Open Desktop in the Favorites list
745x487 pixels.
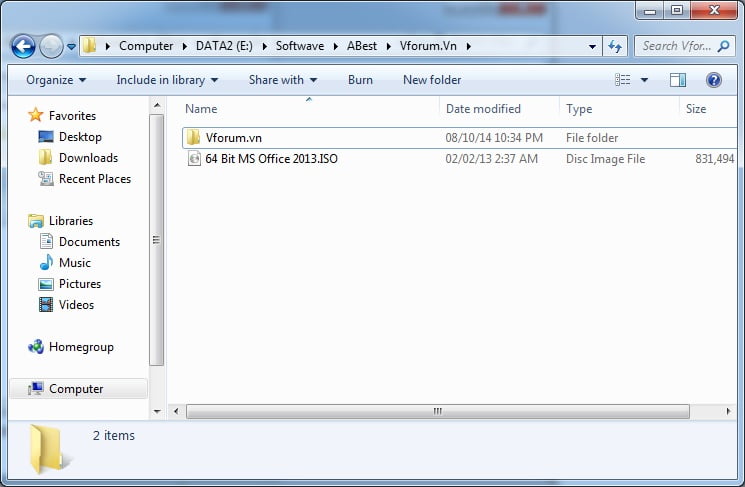[80, 137]
